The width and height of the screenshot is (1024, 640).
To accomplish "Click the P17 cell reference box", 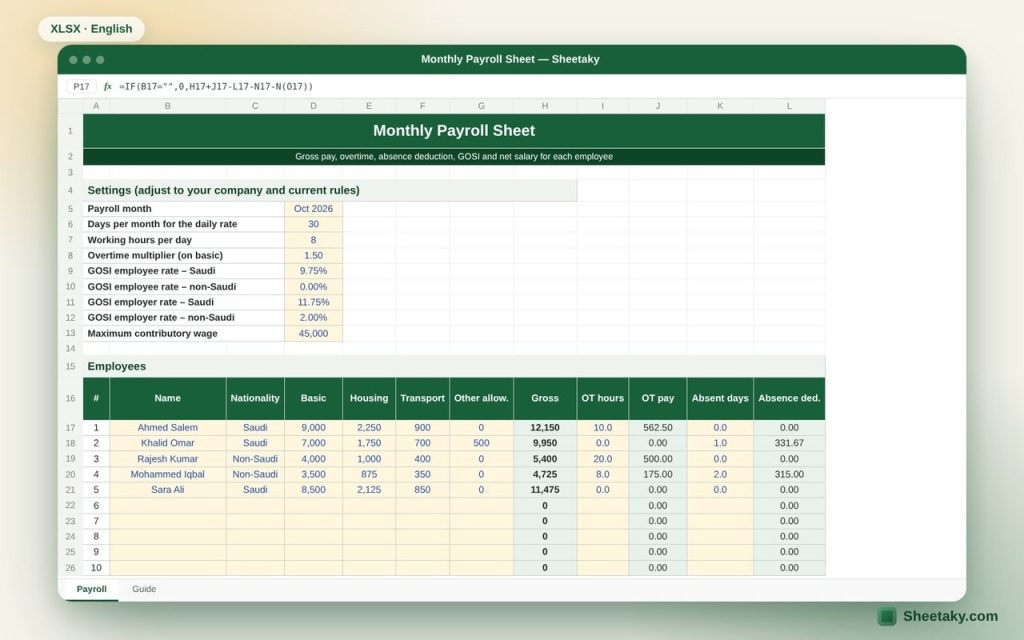I will pyautogui.click(x=81, y=86).
